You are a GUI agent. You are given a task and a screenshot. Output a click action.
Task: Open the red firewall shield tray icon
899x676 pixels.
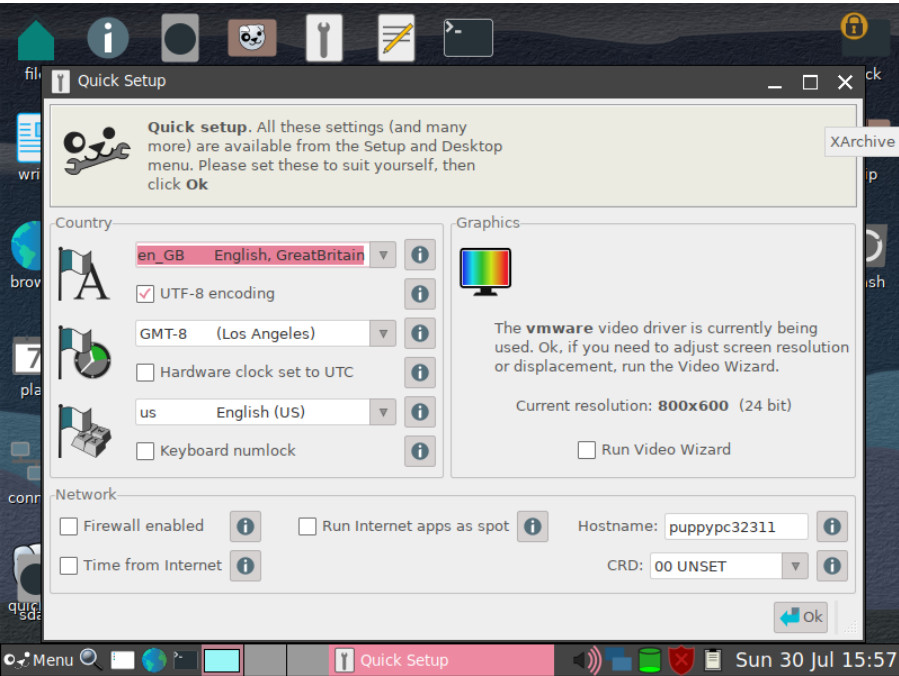pyautogui.click(x=681, y=660)
